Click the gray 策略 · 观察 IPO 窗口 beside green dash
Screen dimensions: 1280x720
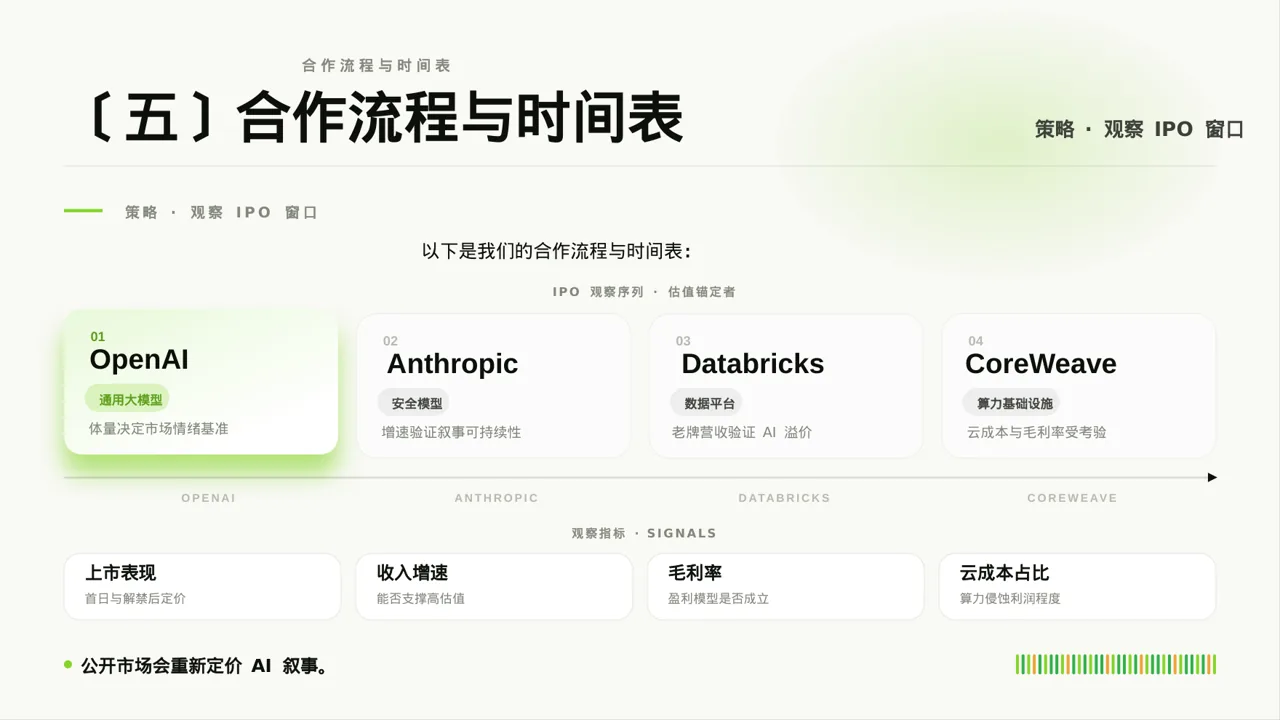click(221, 212)
